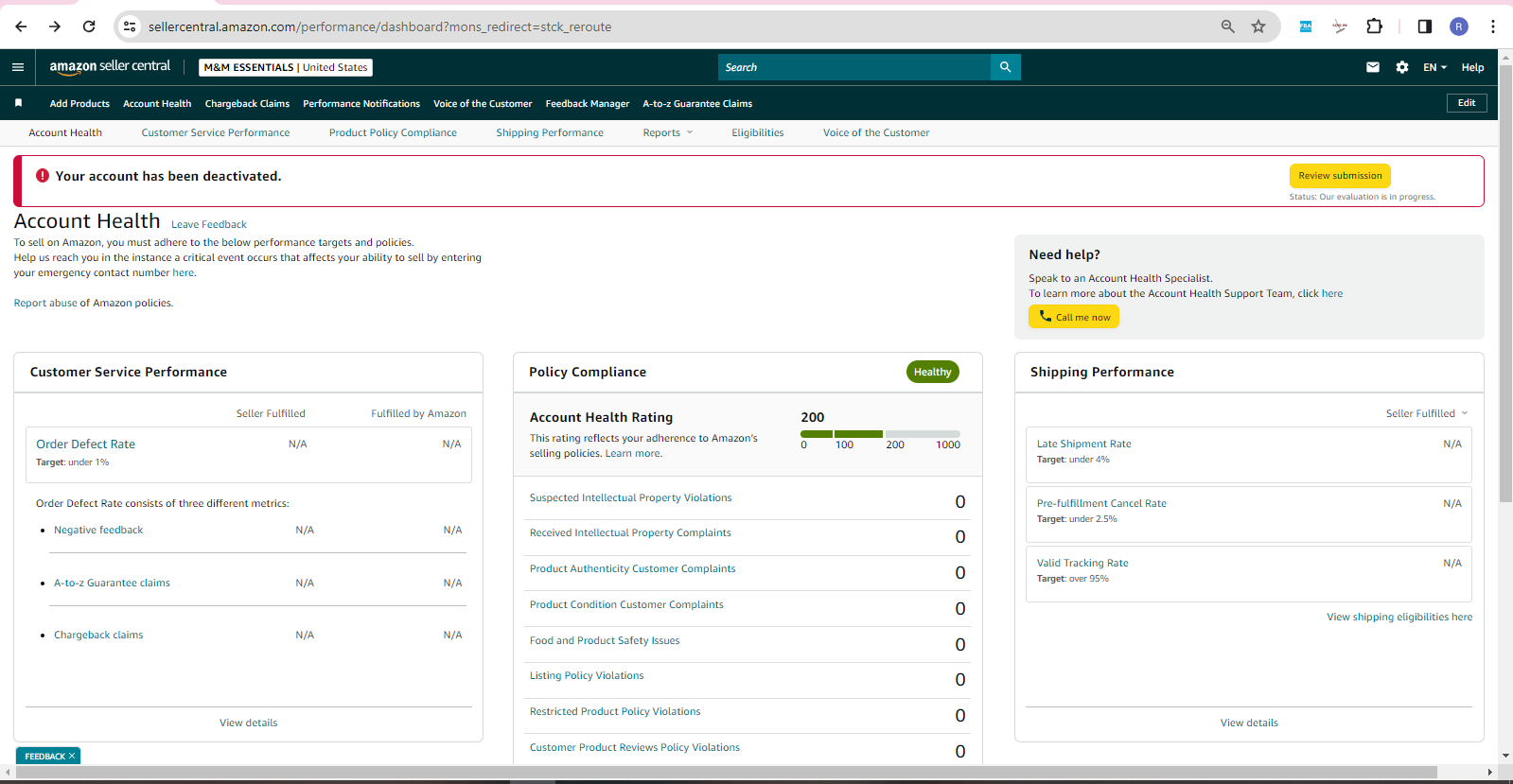The width and height of the screenshot is (1513, 784).
Task: Open Add Products in the favorites bar
Action: click(x=79, y=104)
